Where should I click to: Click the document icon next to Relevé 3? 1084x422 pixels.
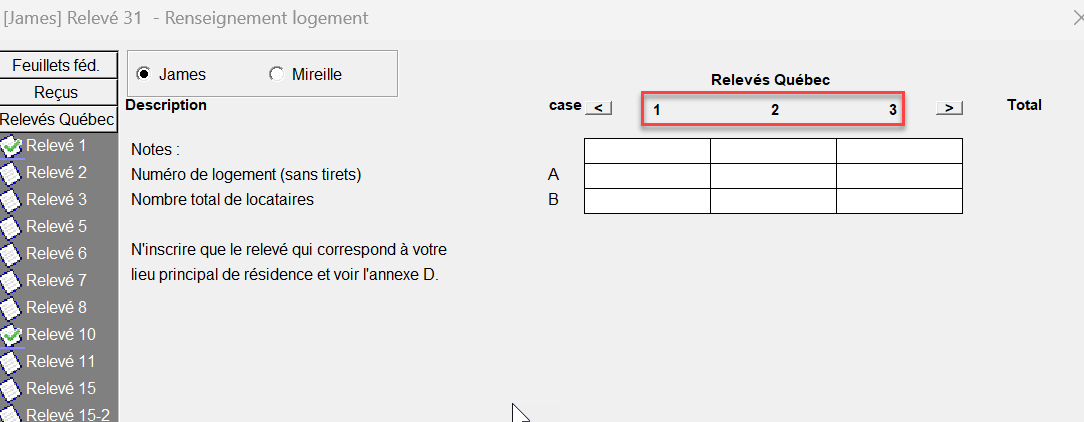[x=11, y=200]
